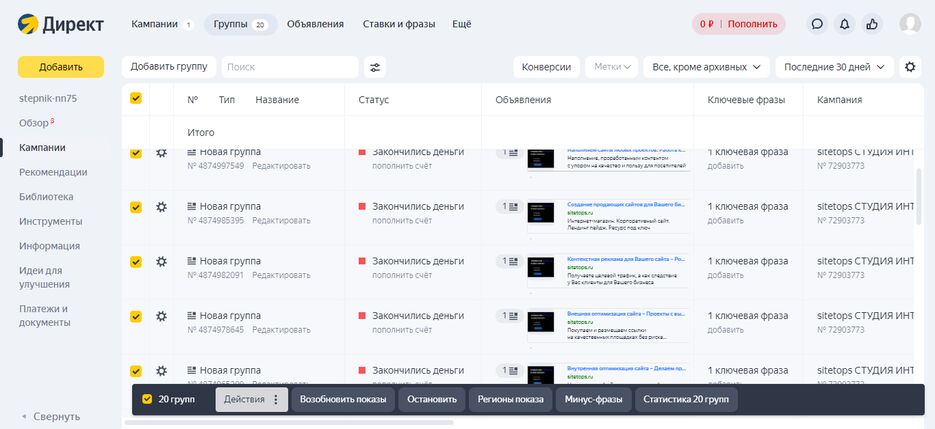Viewport: 935px width, 429px height.
Task: Click the yellow 'Добавить' button
Action: (x=61, y=67)
